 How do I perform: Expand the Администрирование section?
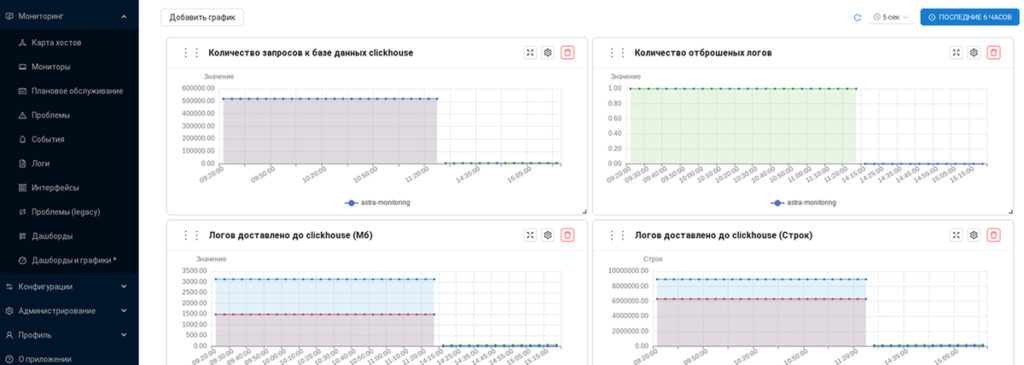click(124, 311)
